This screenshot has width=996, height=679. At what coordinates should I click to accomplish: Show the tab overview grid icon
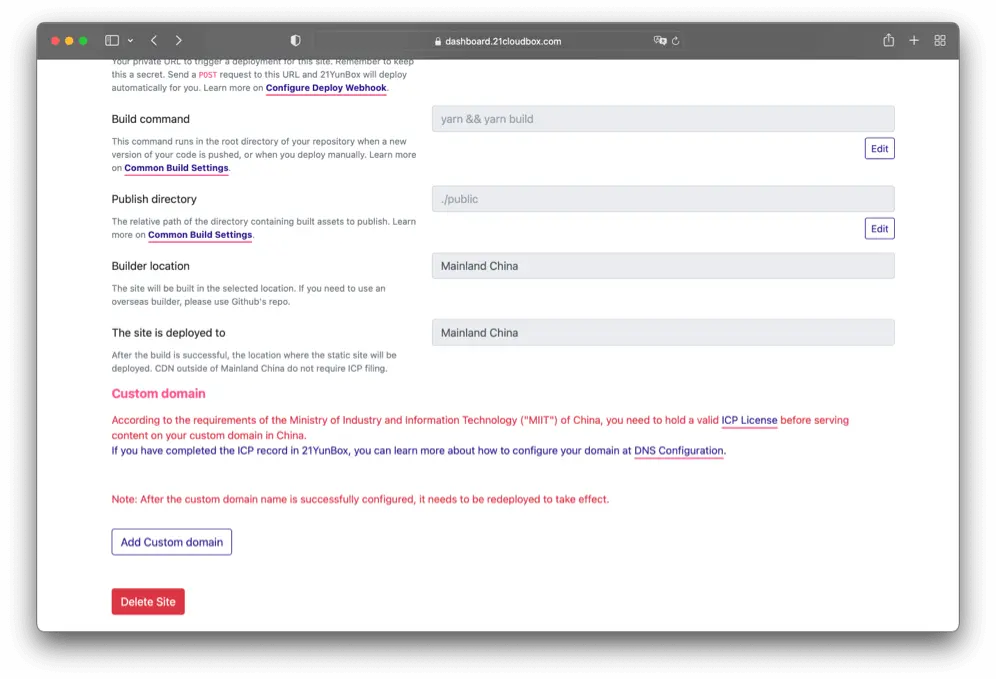[x=940, y=41]
